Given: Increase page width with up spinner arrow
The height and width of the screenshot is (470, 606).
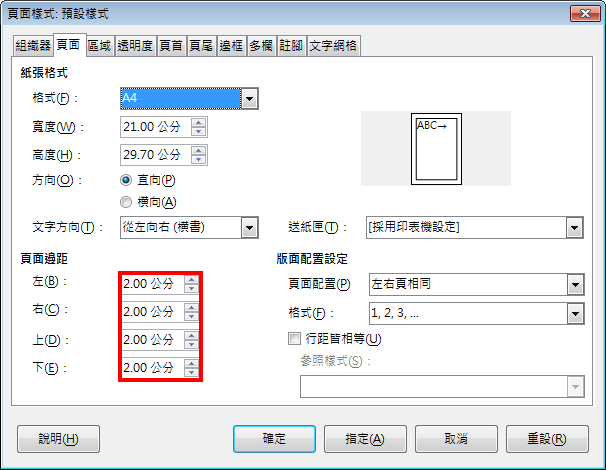Looking at the screenshot, I should click(198, 123).
